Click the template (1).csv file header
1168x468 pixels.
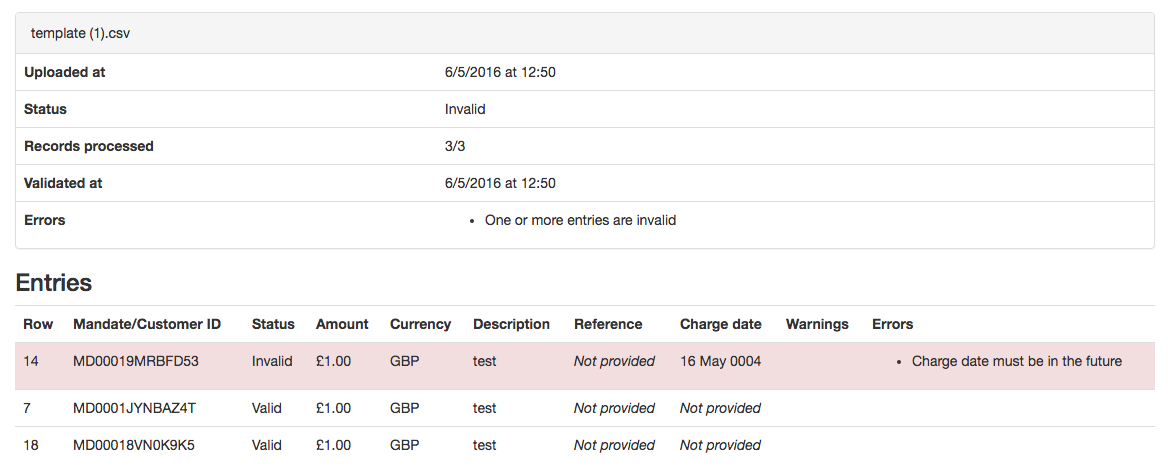[80, 34]
